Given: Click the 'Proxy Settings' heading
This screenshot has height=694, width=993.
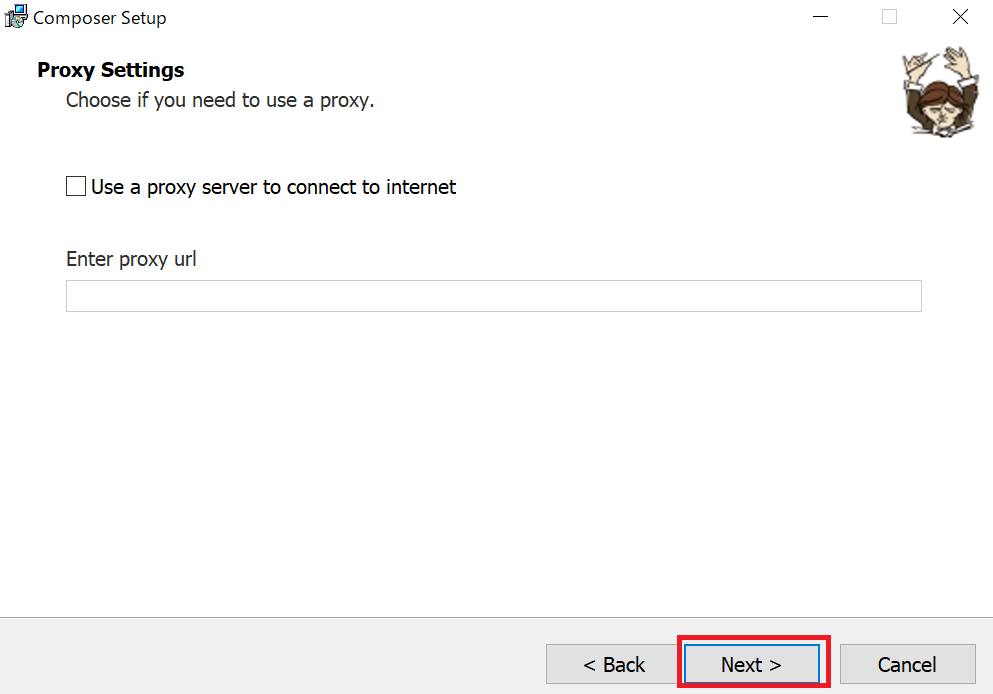Looking at the screenshot, I should tap(111, 70).
